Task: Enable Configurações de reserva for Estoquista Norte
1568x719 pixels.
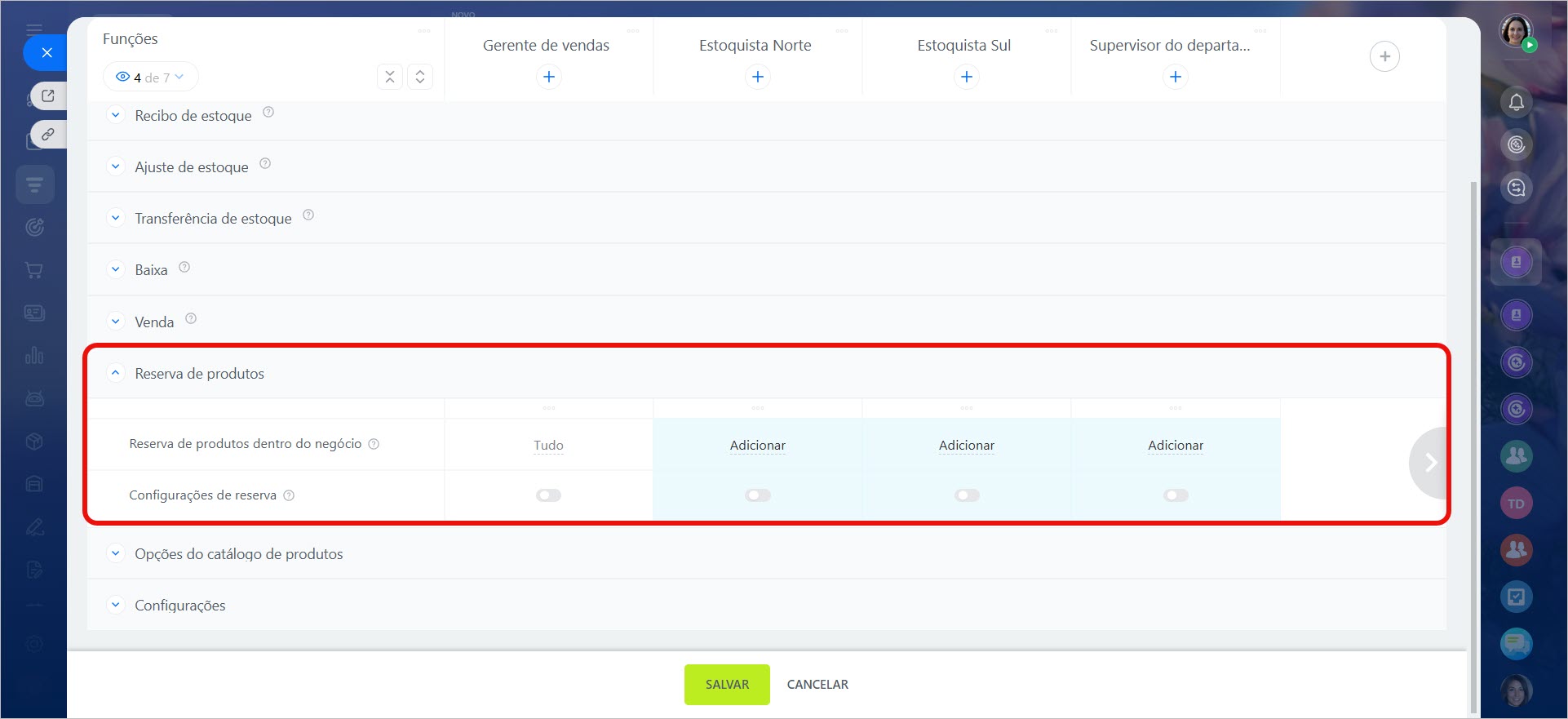Action: pyautogui.click(x=757, y=495)
